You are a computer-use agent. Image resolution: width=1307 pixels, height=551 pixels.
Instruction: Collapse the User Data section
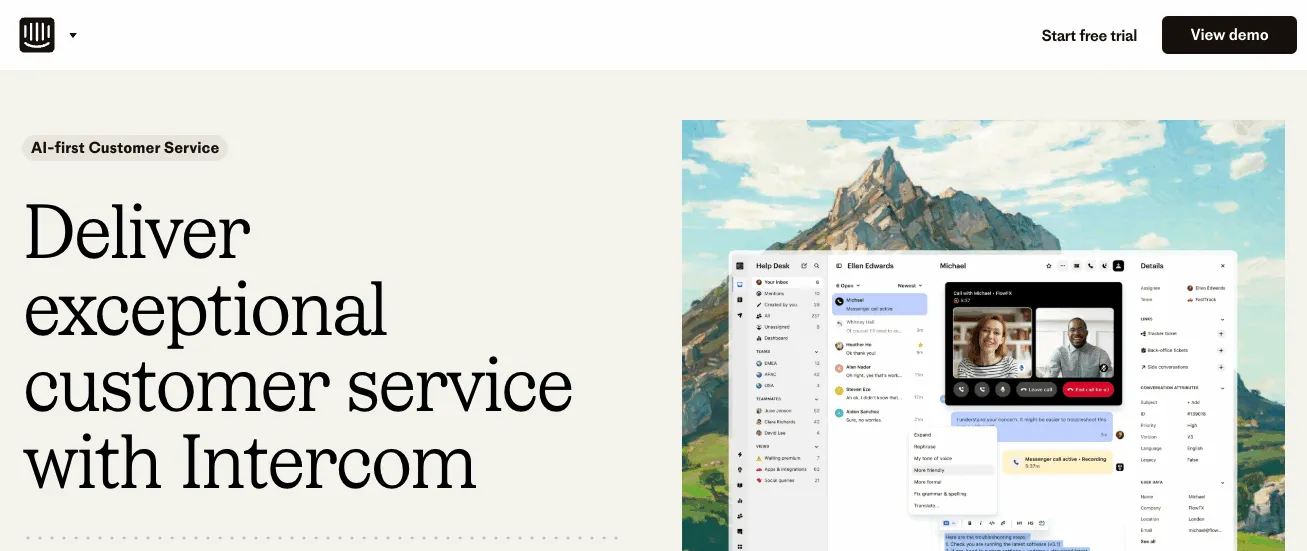pyautogui.click(x=1222, y=483)
